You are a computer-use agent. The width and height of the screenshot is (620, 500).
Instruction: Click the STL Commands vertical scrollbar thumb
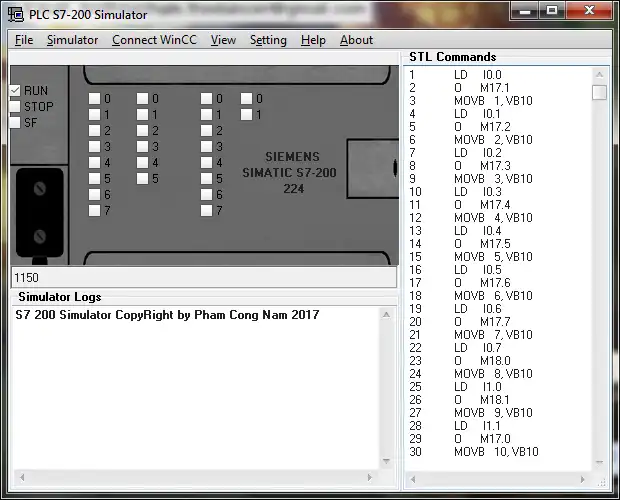(599, 92)
